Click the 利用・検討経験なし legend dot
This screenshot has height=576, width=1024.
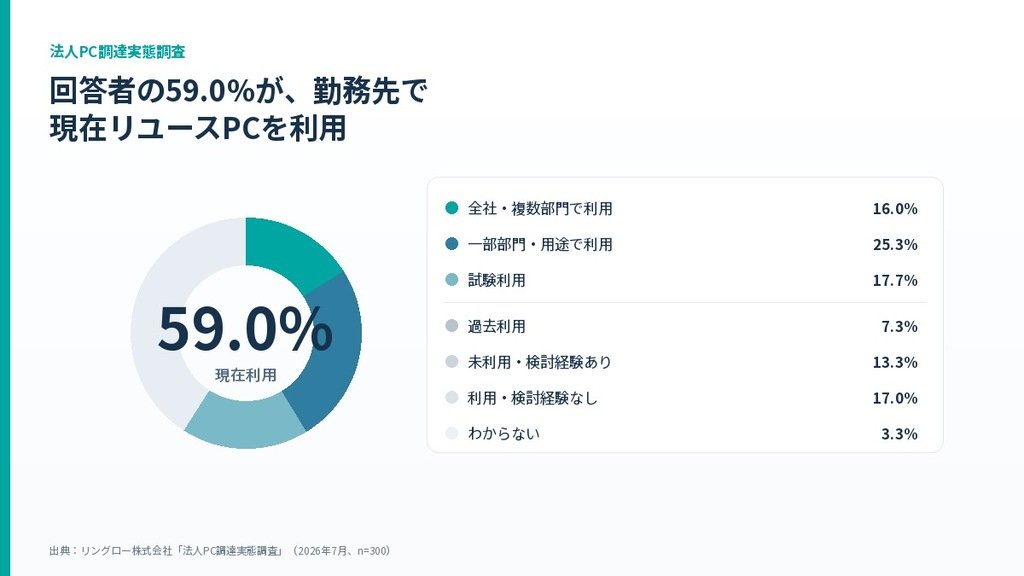point(451,397)
